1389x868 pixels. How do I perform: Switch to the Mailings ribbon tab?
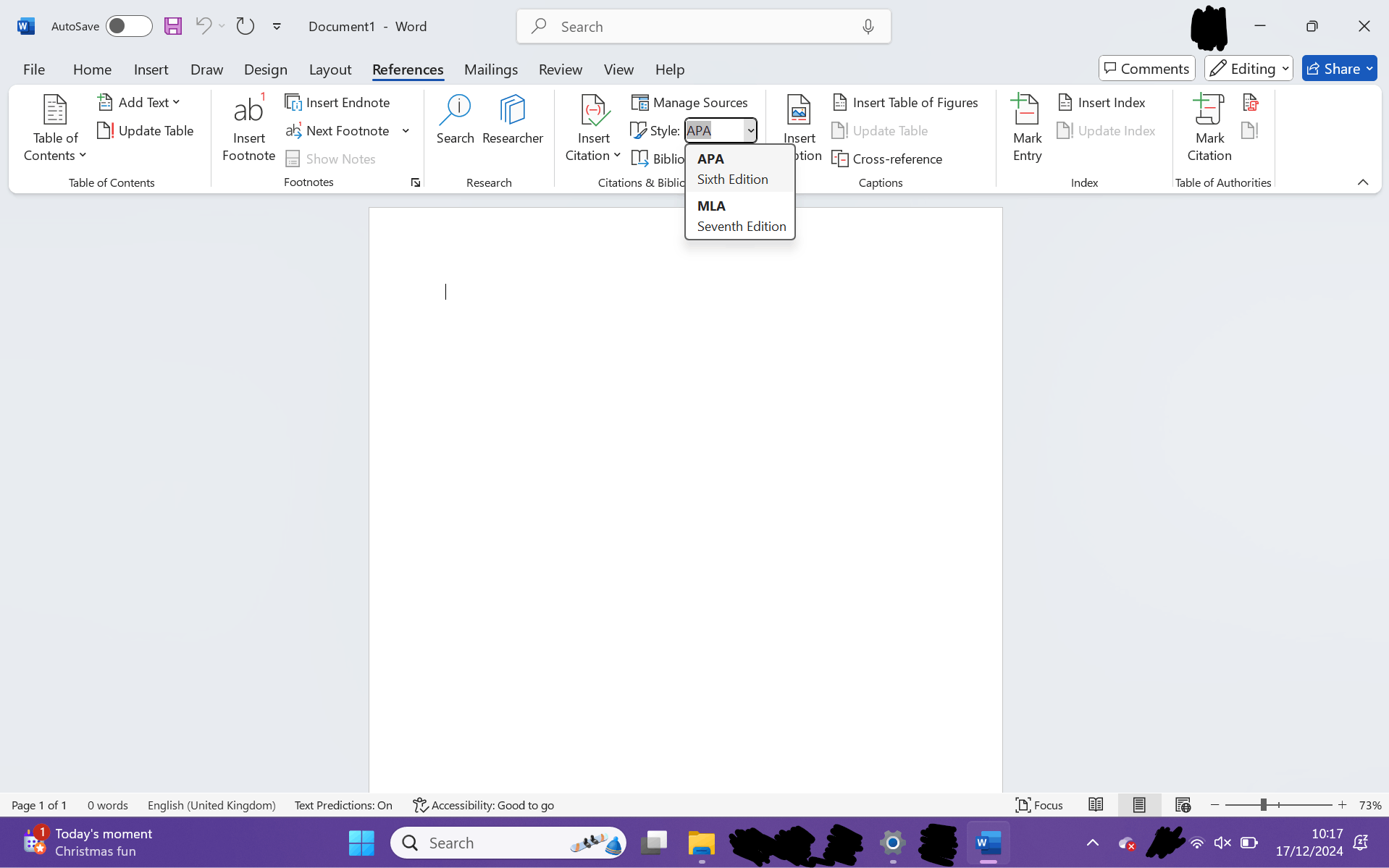coord(490,69)
